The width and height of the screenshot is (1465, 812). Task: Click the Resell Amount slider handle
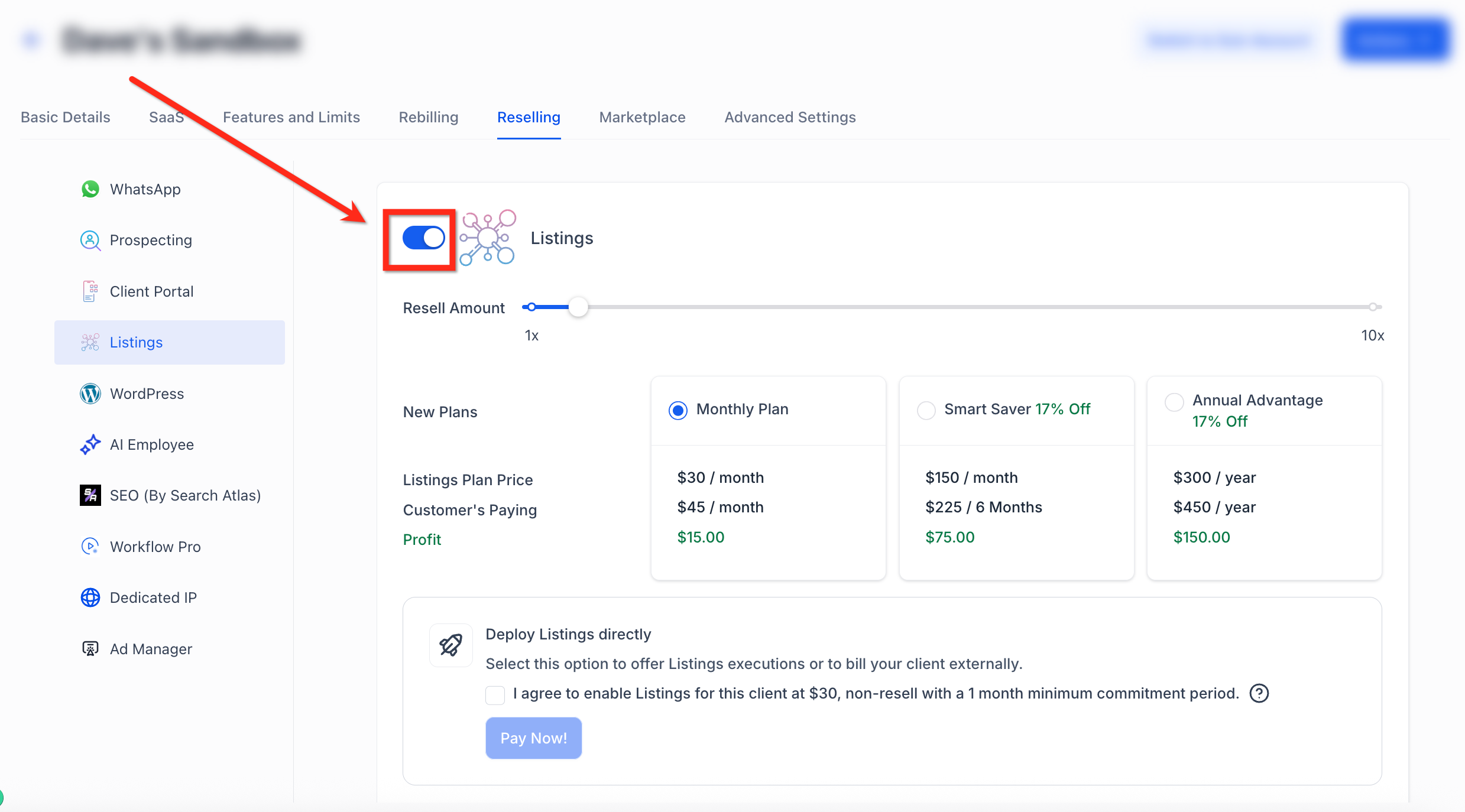(x=578, y=307)
